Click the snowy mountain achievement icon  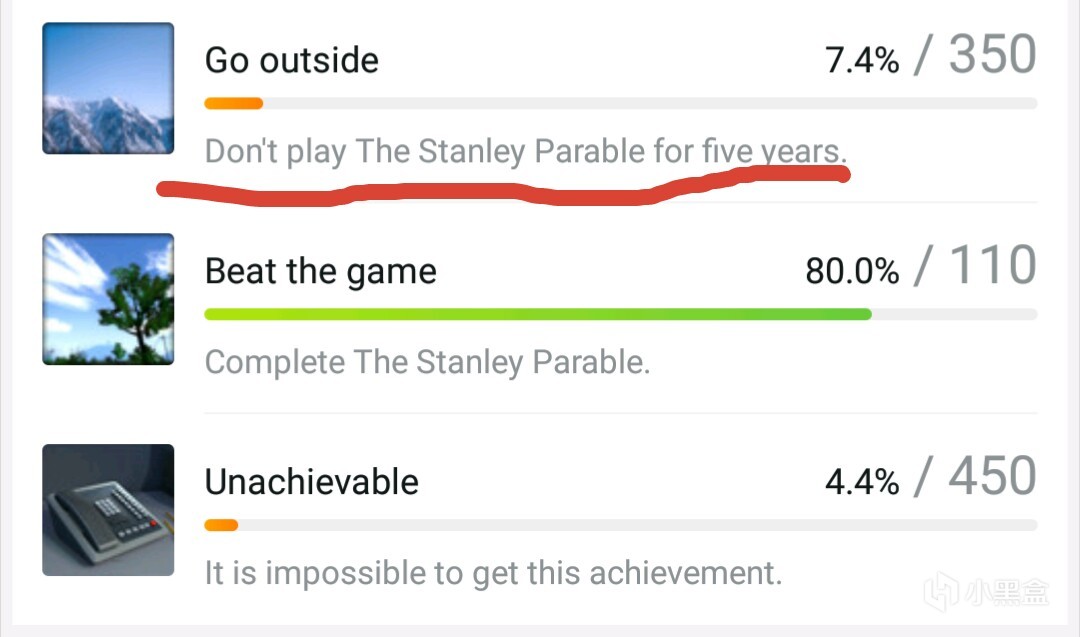click(x=108, y=89)
